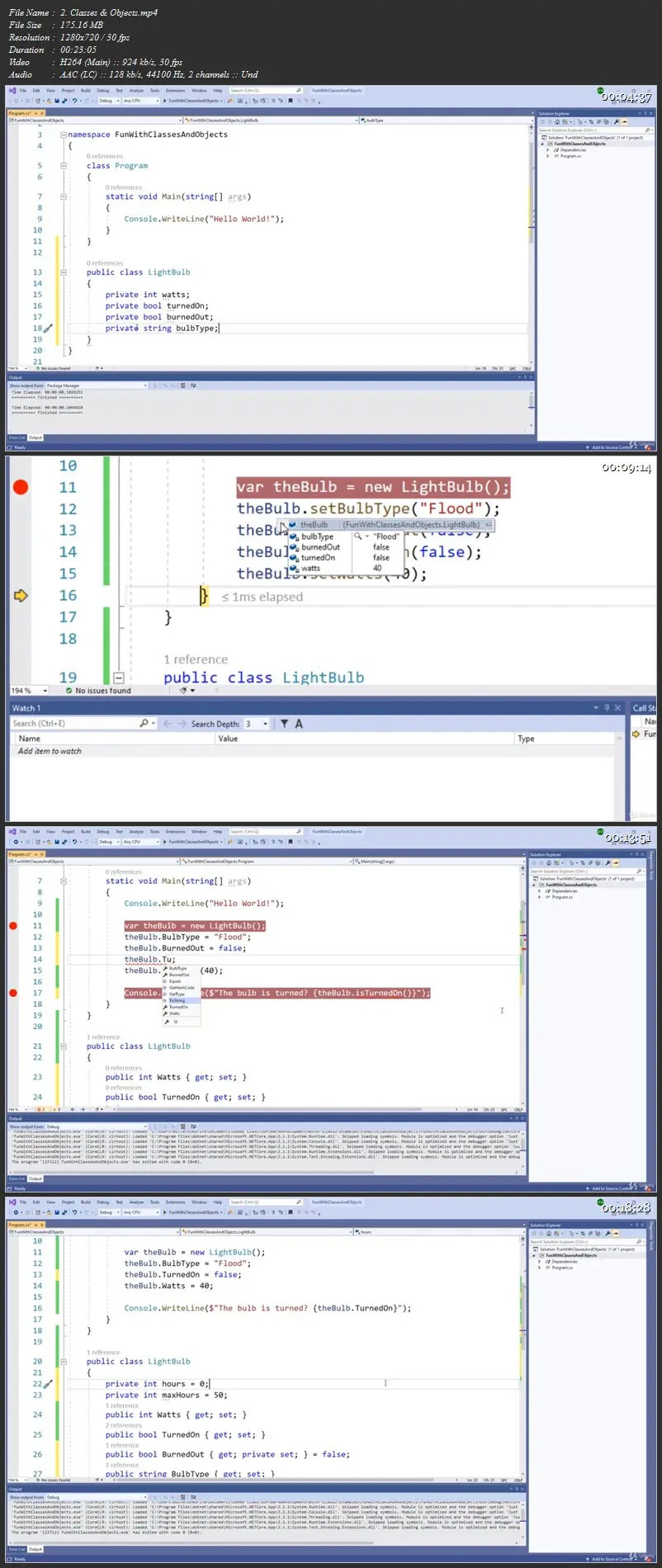Screen dimensions: 662x1568
Task: Collapse the Main method on line 7 in the 00:04:37 frame
Action: 64,196
